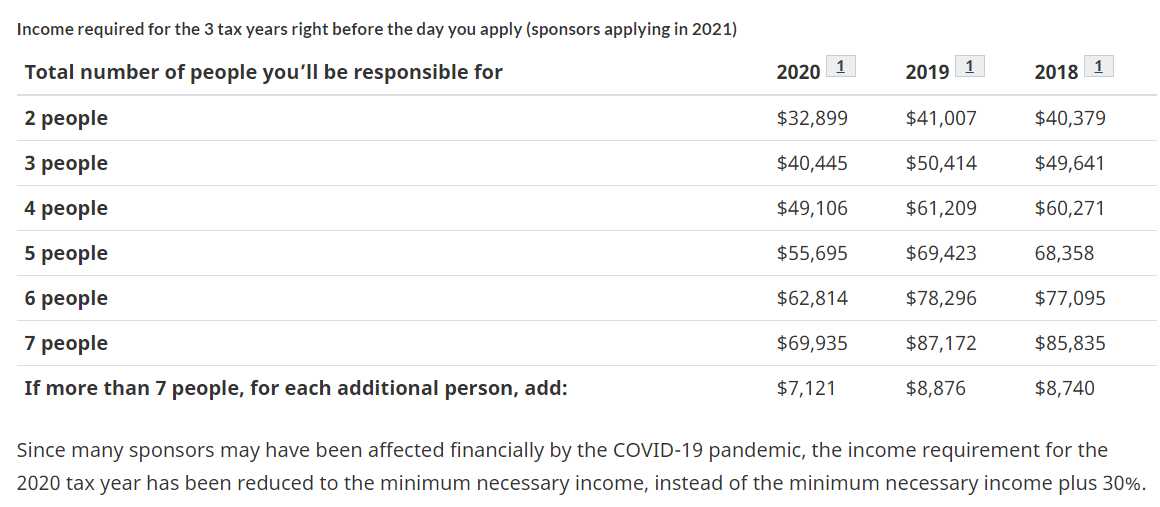1160x507 pixels.
Task: Click the COVID-19 pandemic note paragraph
Action: (x=580, y=466)
